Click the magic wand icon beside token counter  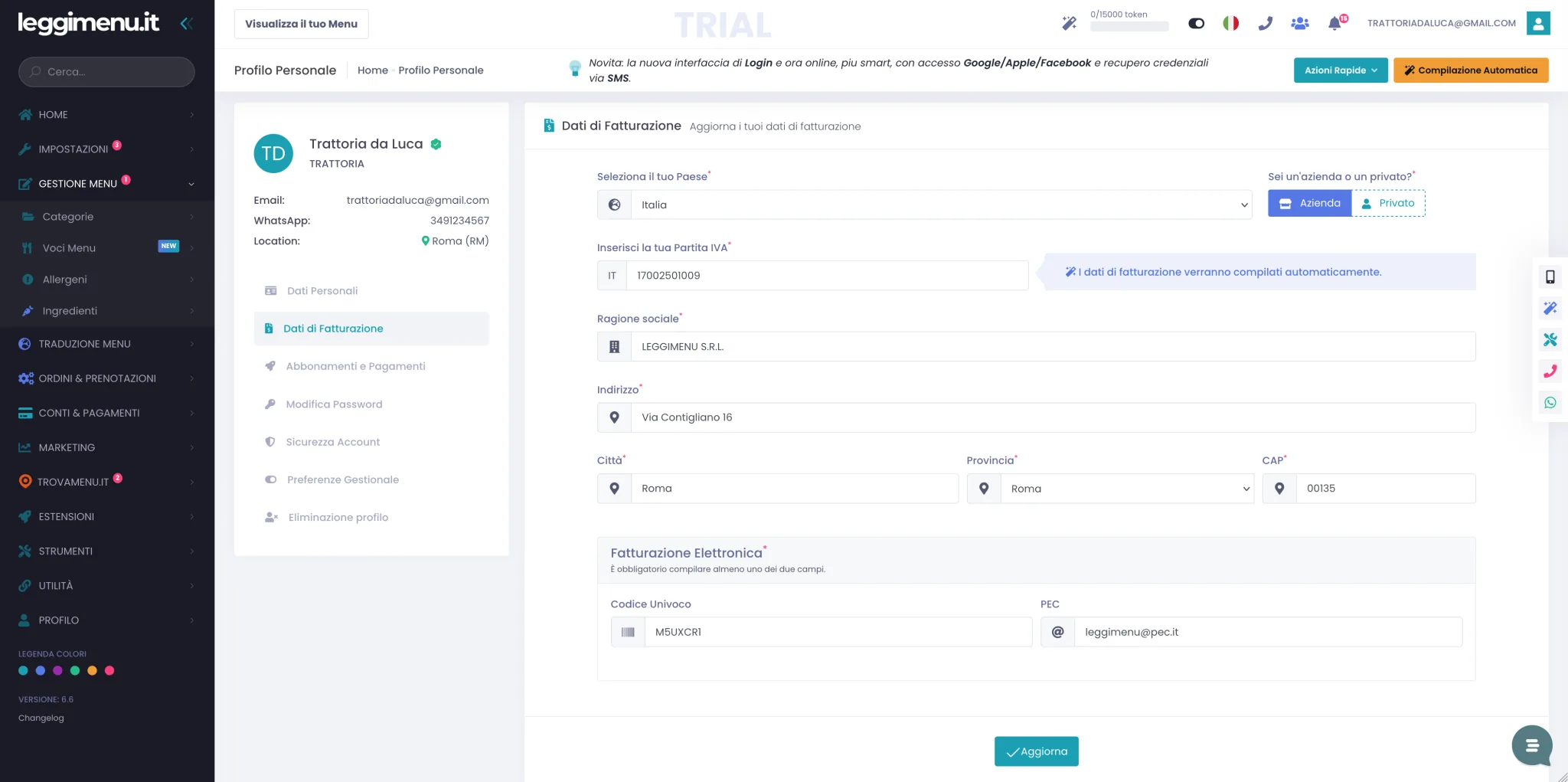coord(1069,23)
